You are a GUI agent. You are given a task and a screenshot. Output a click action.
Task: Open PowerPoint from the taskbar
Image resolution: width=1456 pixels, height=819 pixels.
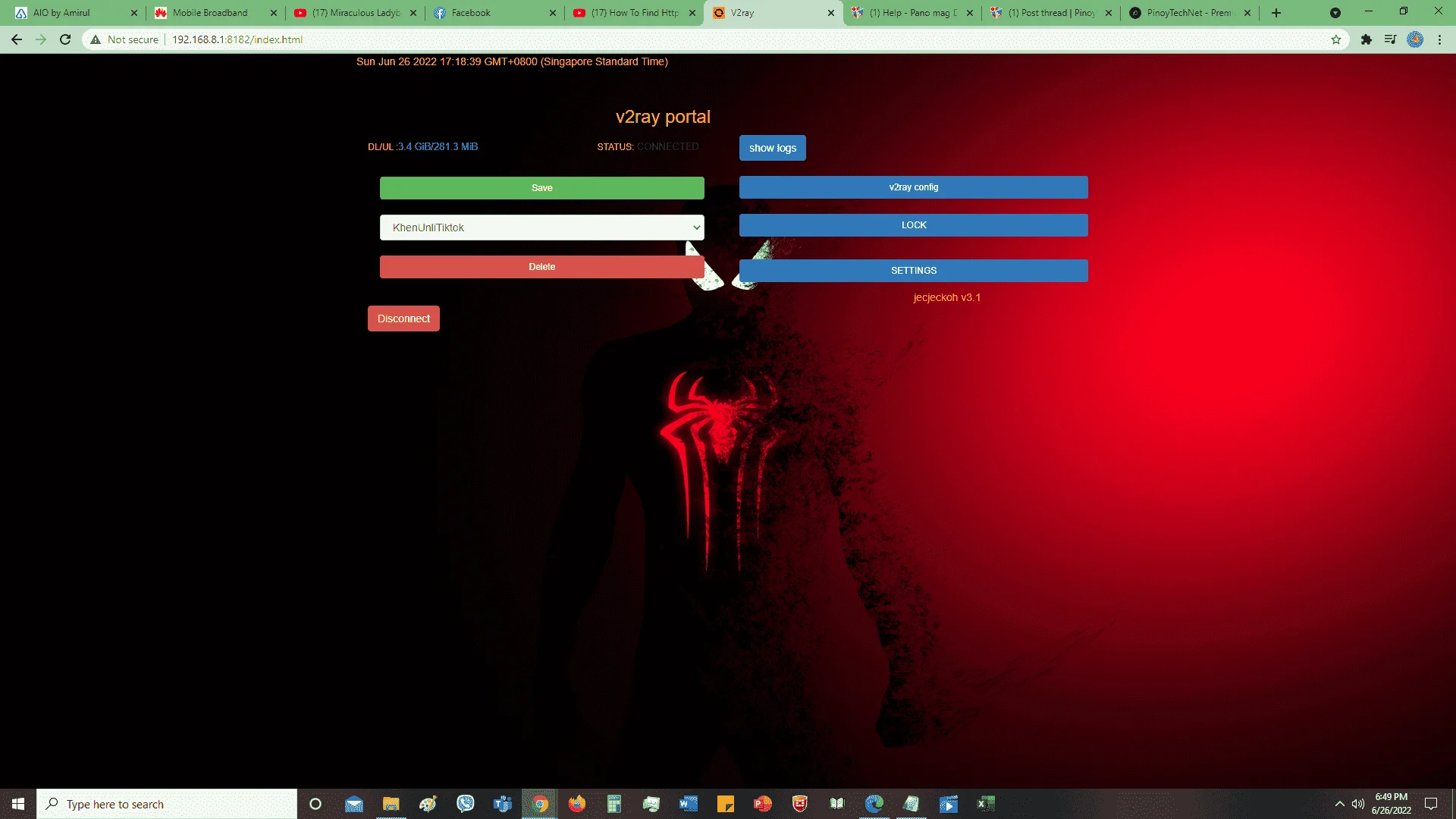(x=763, y=804)
